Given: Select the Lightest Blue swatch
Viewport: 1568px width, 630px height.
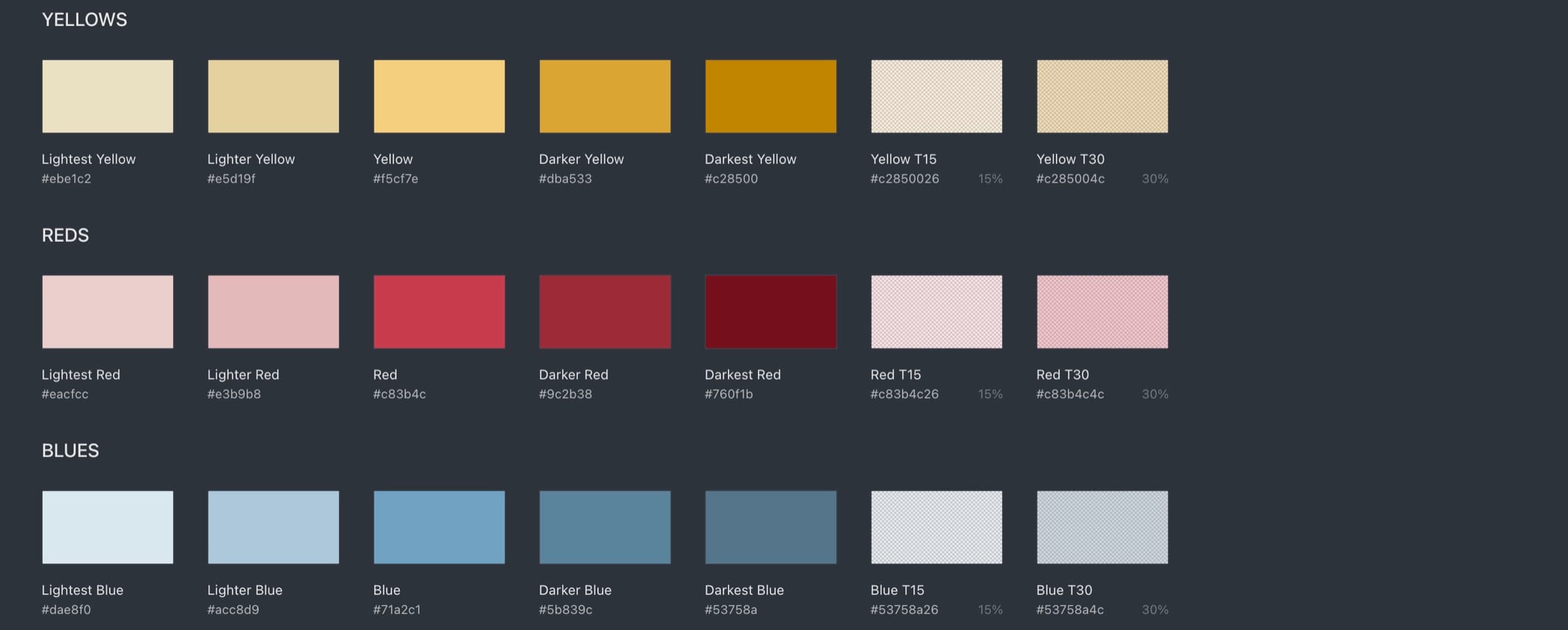Looking at the screenshot, I should click(108, 527).
